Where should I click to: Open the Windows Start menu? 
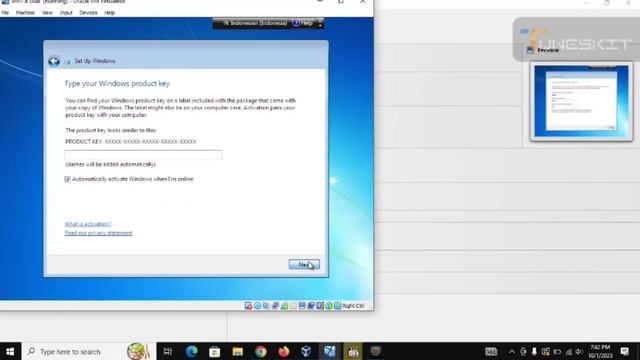[x=10, y=351]
